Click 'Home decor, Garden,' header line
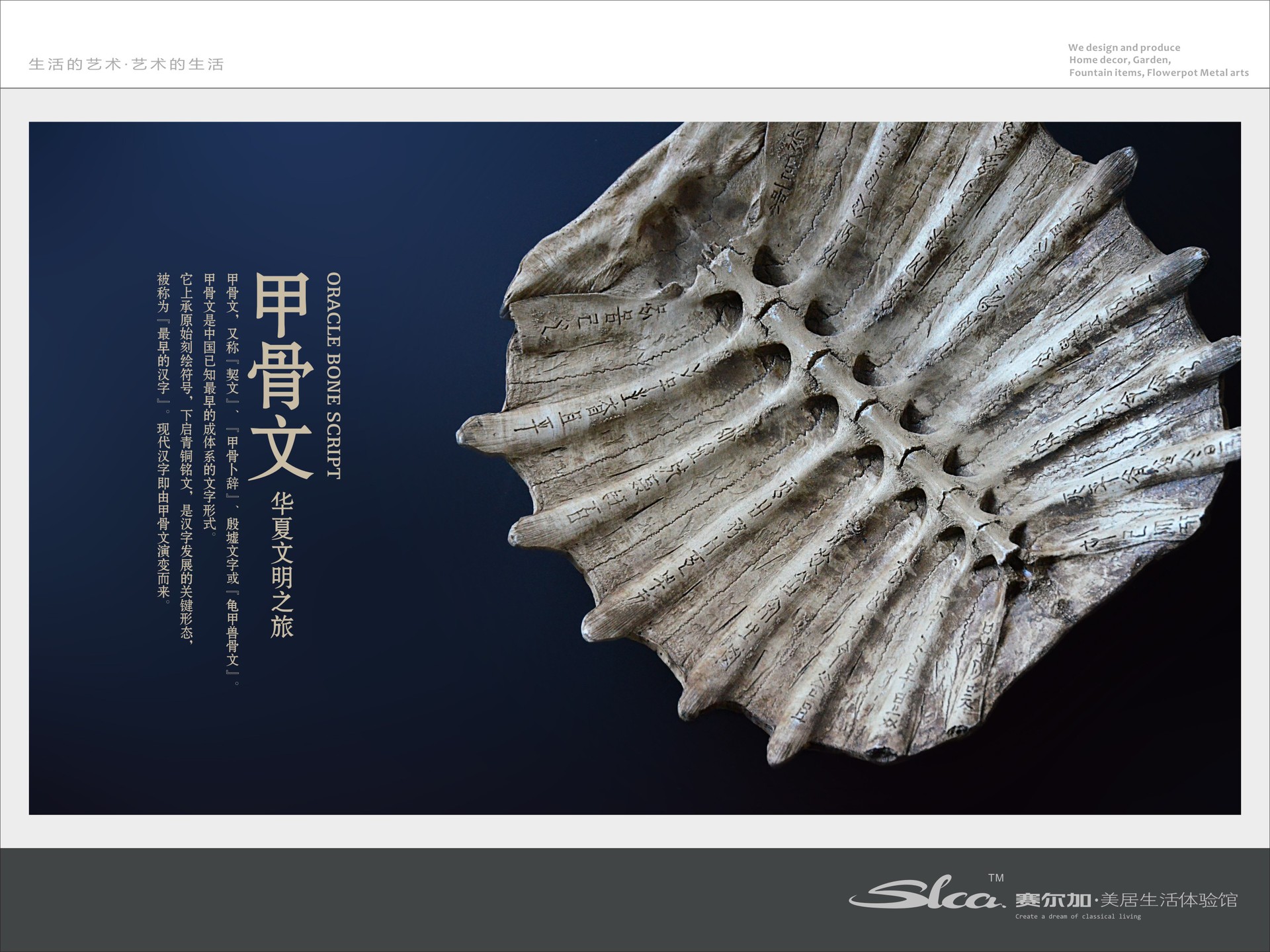This screenshot has width=1270, height=952. 1120,60
